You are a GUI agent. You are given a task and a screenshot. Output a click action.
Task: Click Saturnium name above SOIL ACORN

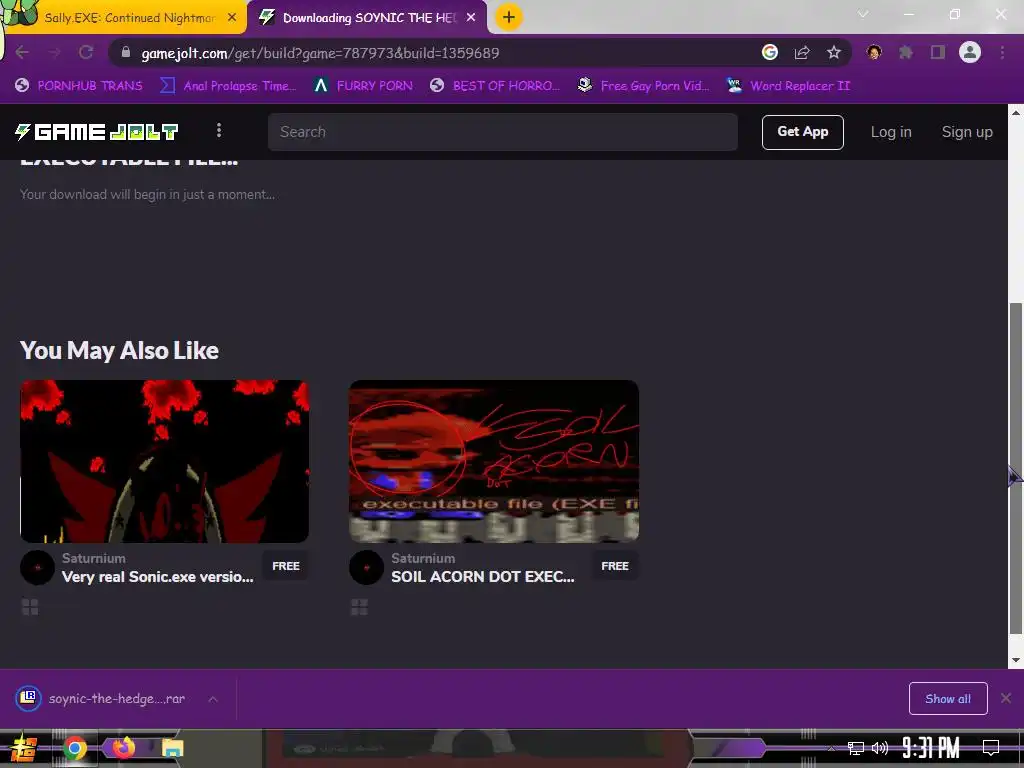423,558
